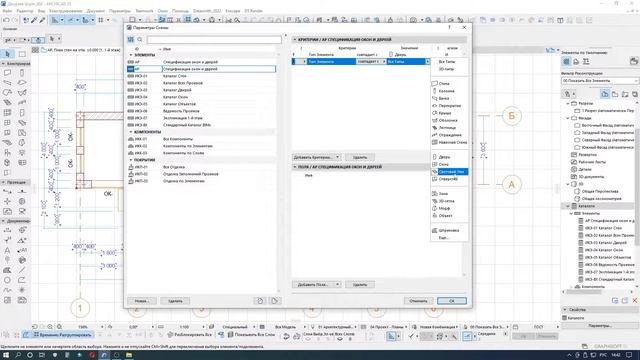Viewport: 640px width, 360px height.
Task: Open Файл menu in menu bar
Action: pyautogui.click(x=7, y=11)
